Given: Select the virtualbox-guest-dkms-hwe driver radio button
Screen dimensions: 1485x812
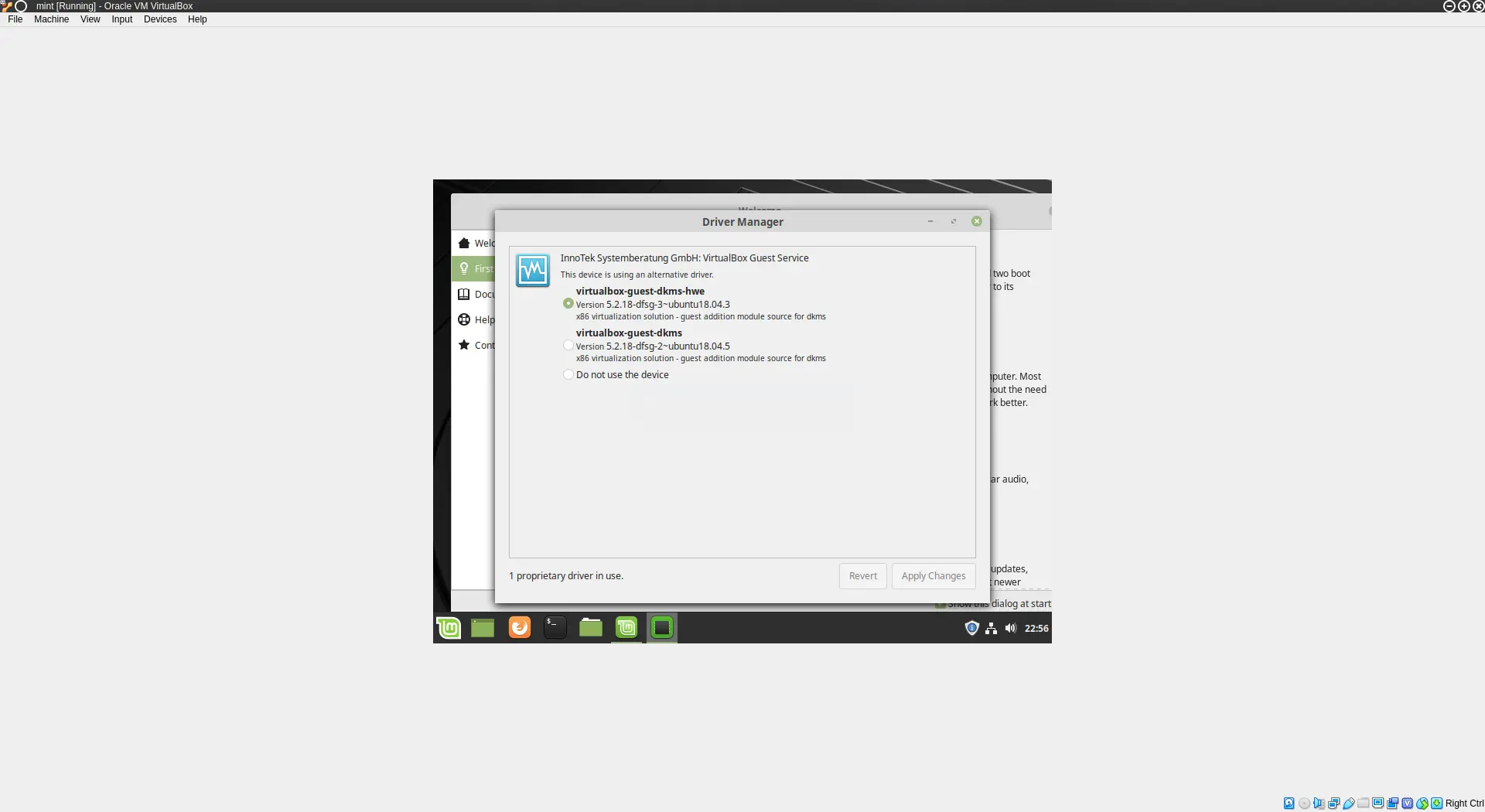Looking at the screenshot, I should pyautogui.click(x=568, y=304).
